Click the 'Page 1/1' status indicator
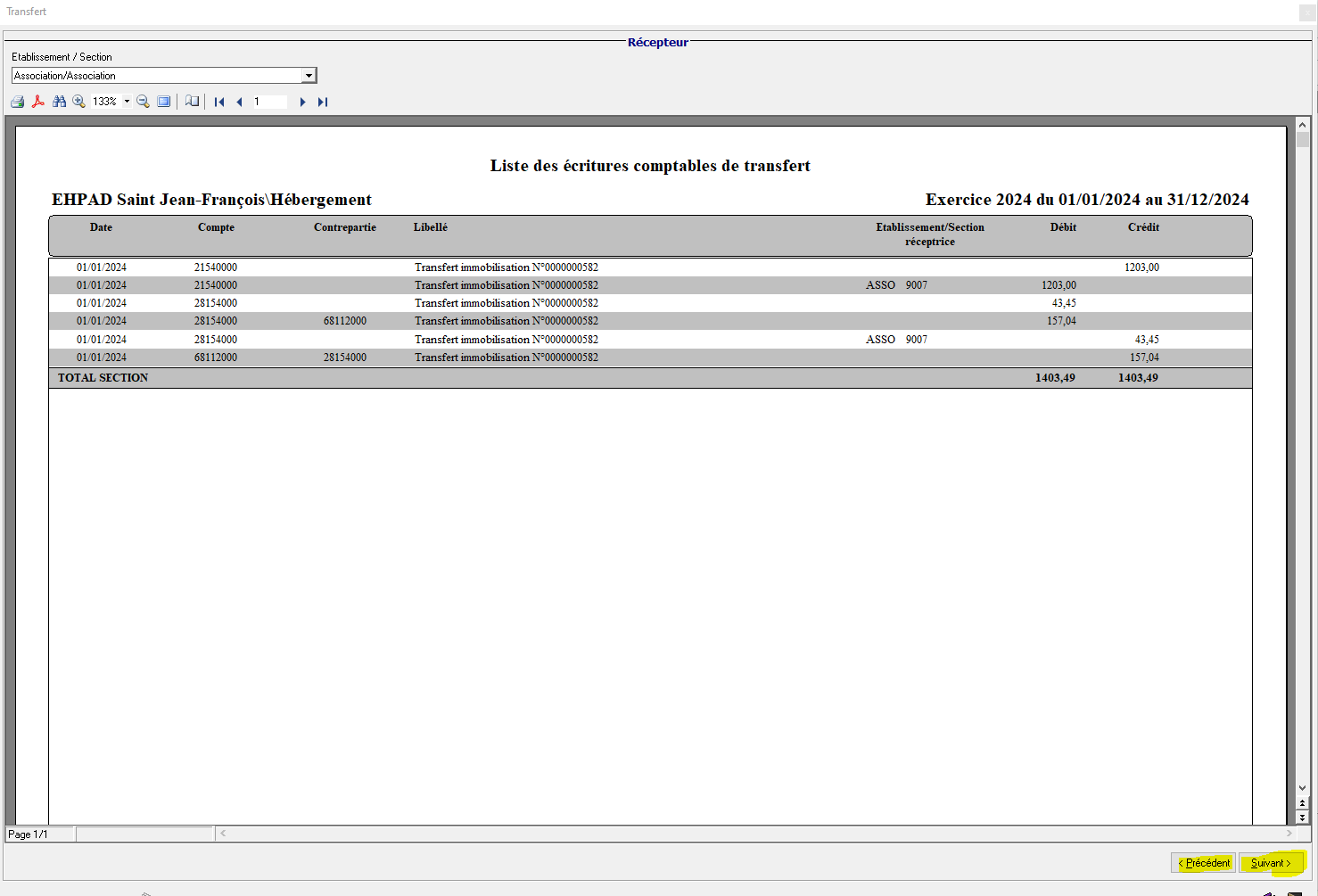 29,834
